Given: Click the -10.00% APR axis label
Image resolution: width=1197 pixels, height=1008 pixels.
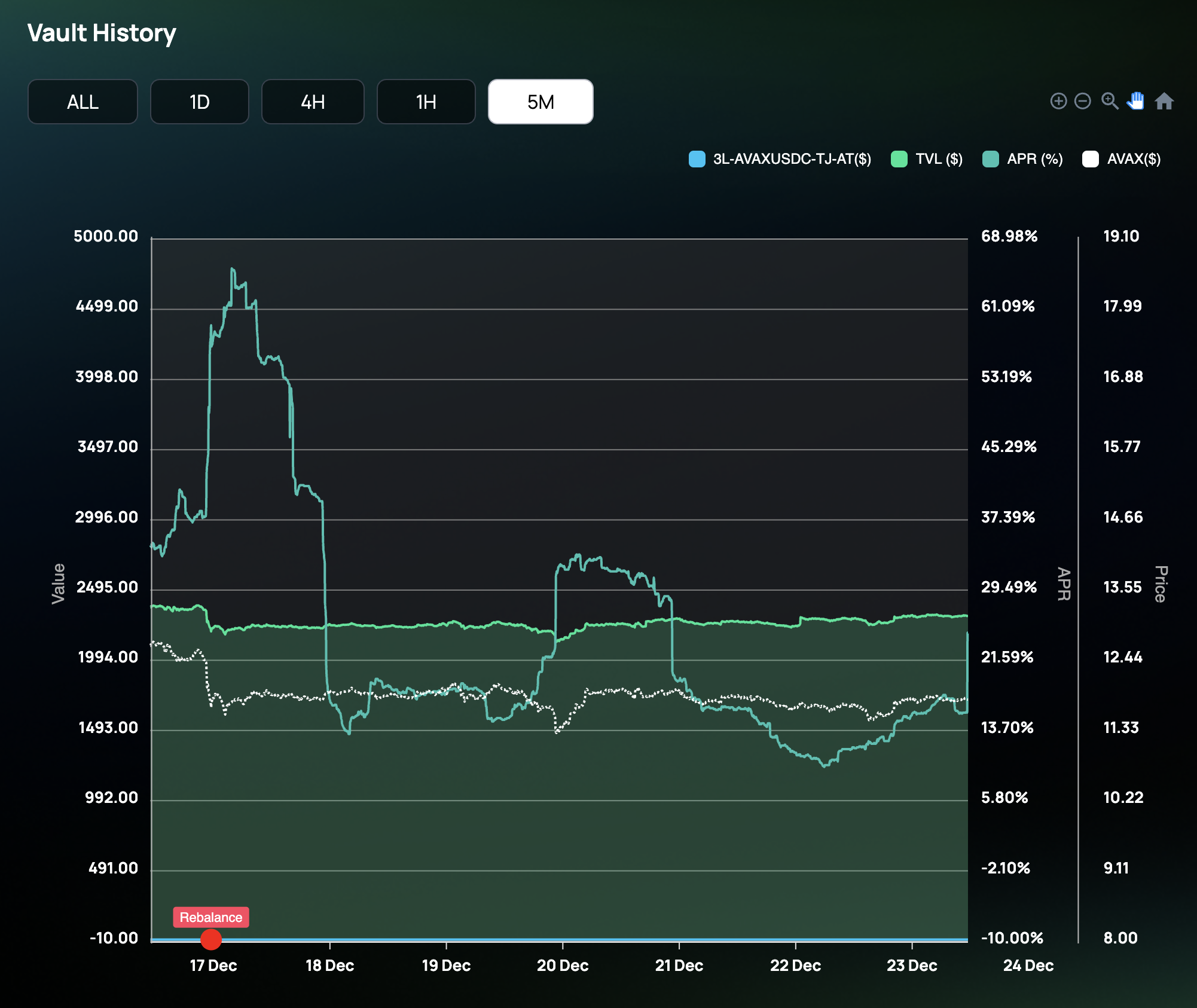Looking at the screenshot, I should 1012,938.
